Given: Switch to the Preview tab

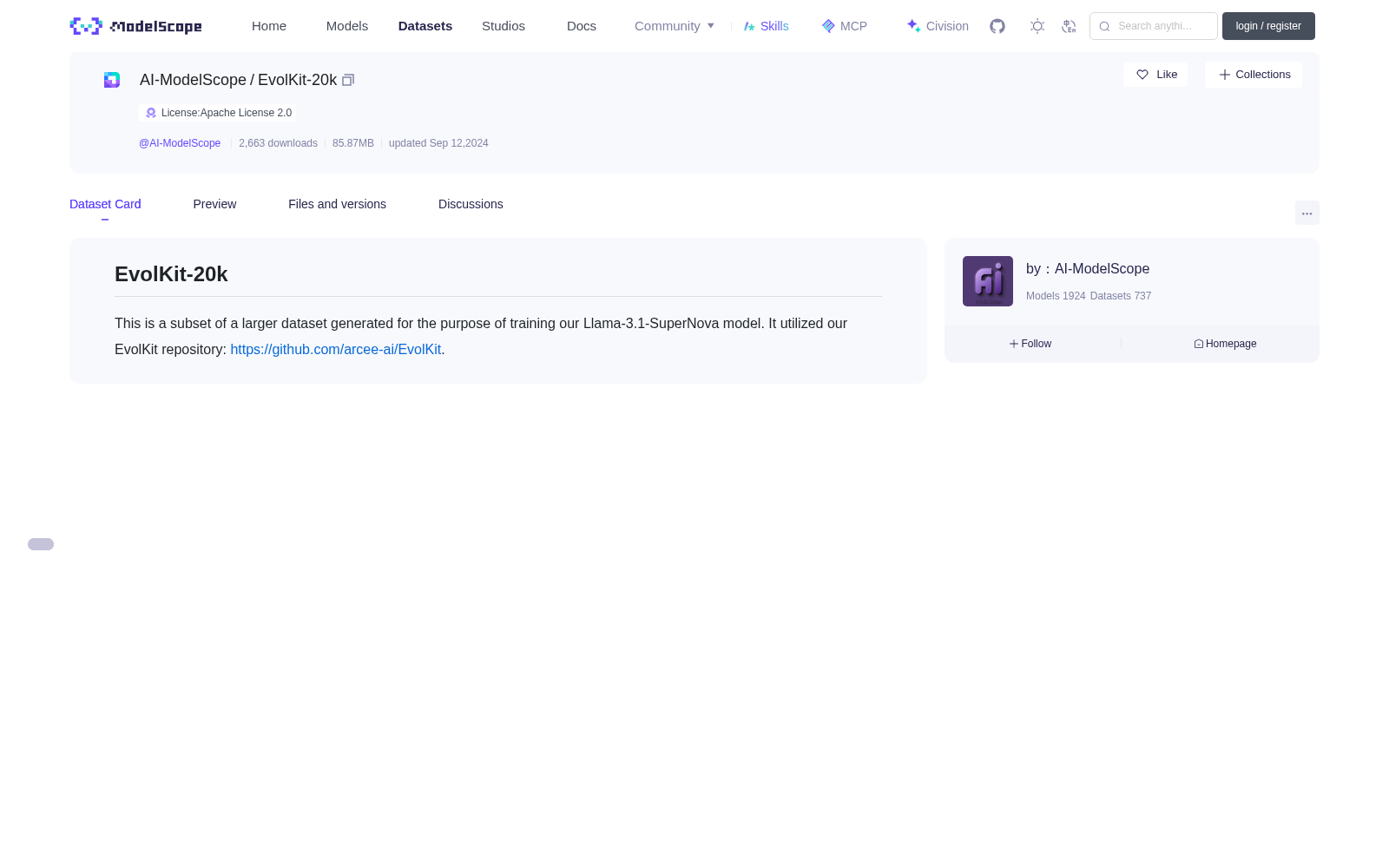Looking at the screenshot, I should [x=214, y=204].
